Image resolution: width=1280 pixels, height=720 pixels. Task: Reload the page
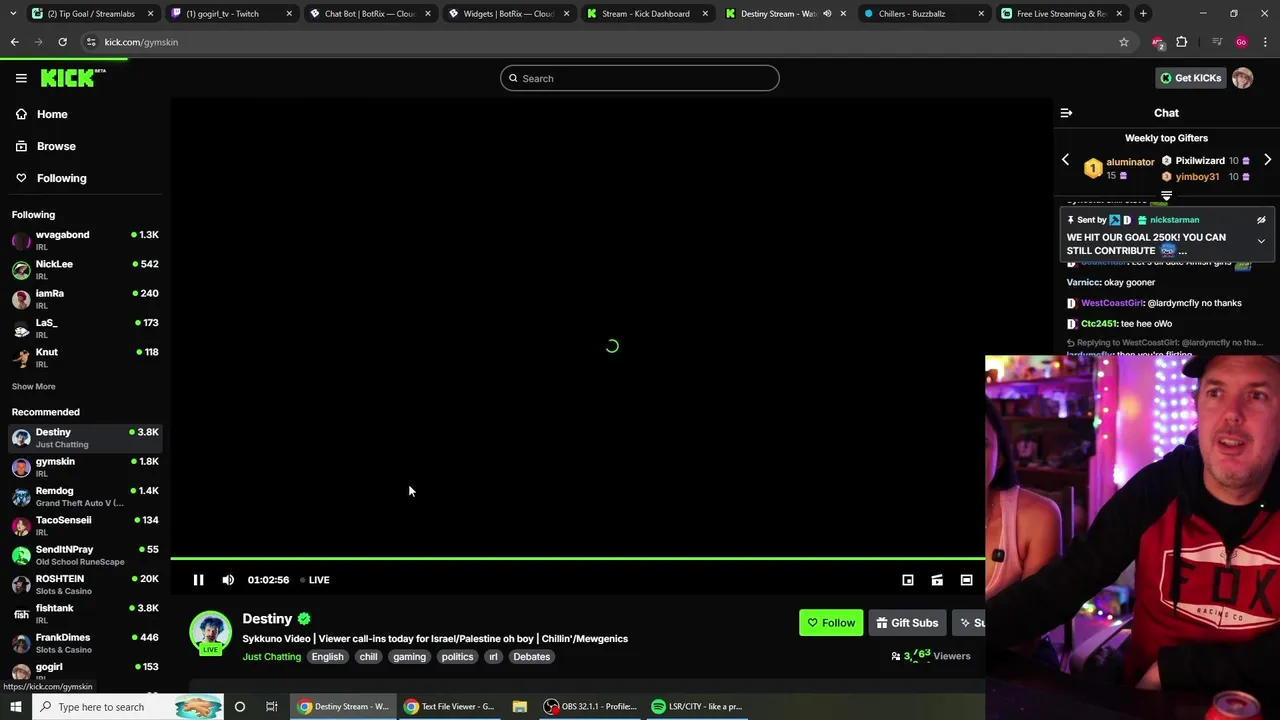click(x=62, y=42)
